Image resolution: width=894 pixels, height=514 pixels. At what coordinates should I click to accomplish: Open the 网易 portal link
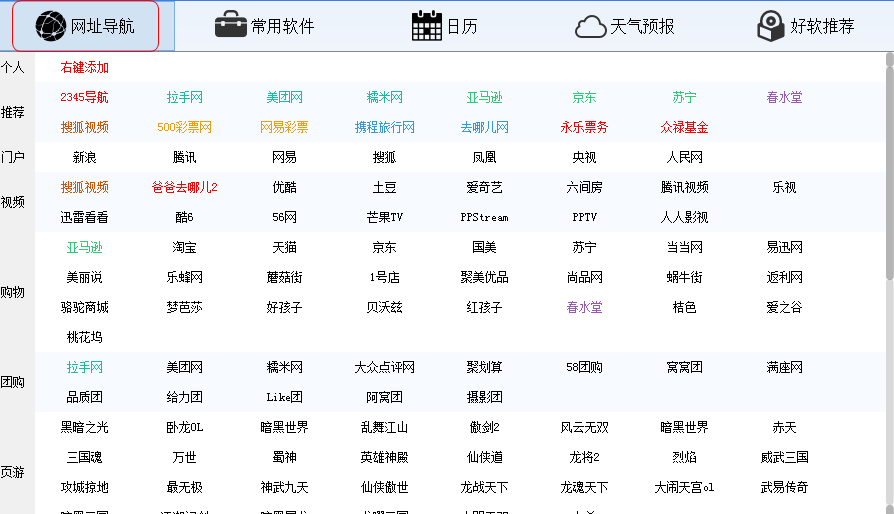click(x=285, y=157)
